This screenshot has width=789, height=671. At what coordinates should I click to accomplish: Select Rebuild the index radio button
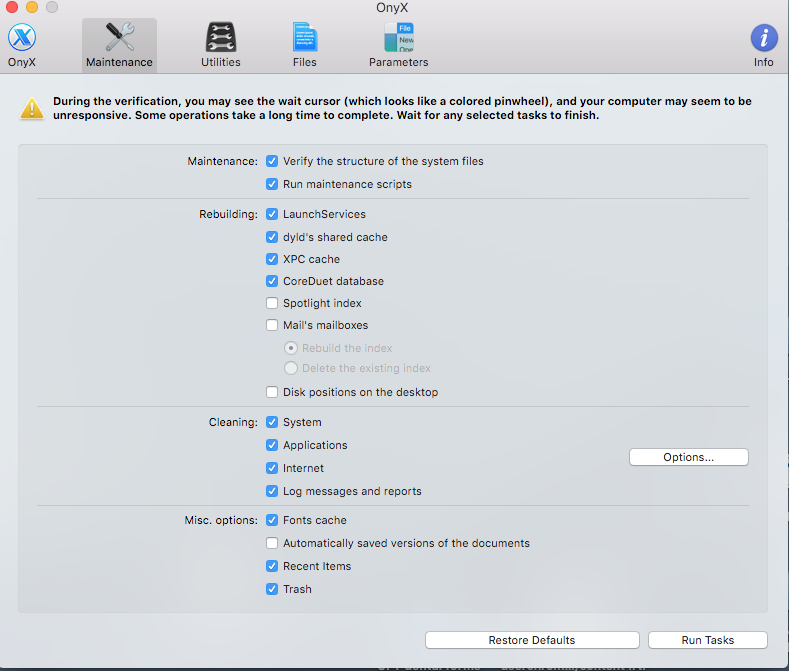pyautogui.click(x=291, y=348)
